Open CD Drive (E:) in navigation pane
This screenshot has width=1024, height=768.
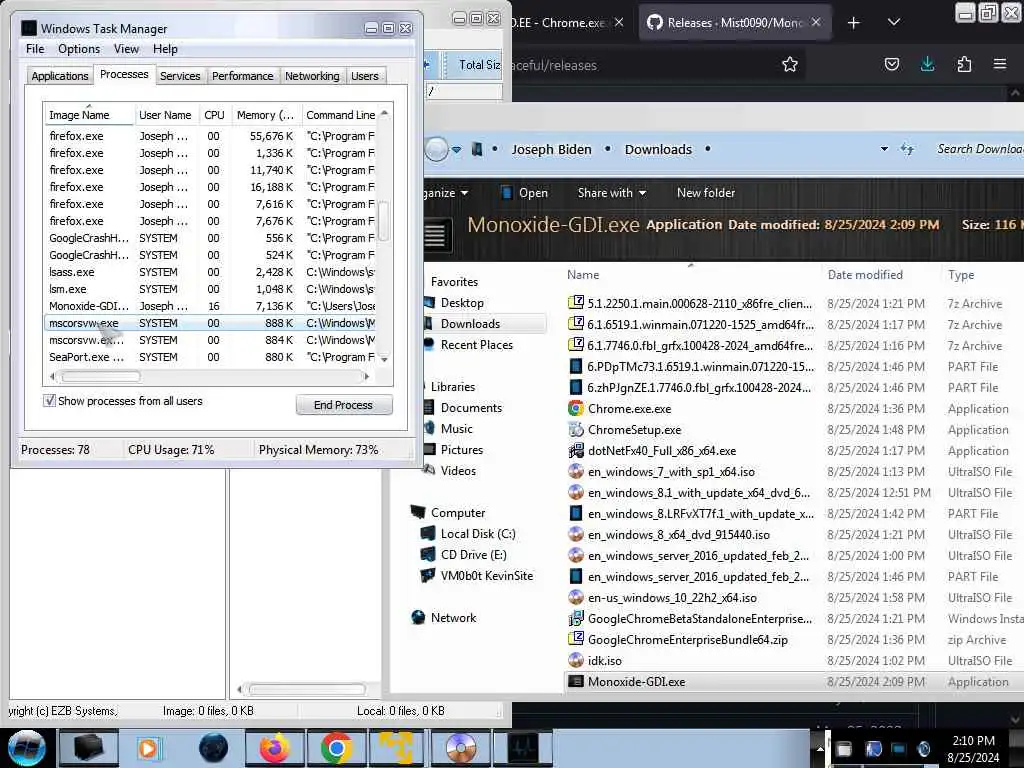[473, 554]
